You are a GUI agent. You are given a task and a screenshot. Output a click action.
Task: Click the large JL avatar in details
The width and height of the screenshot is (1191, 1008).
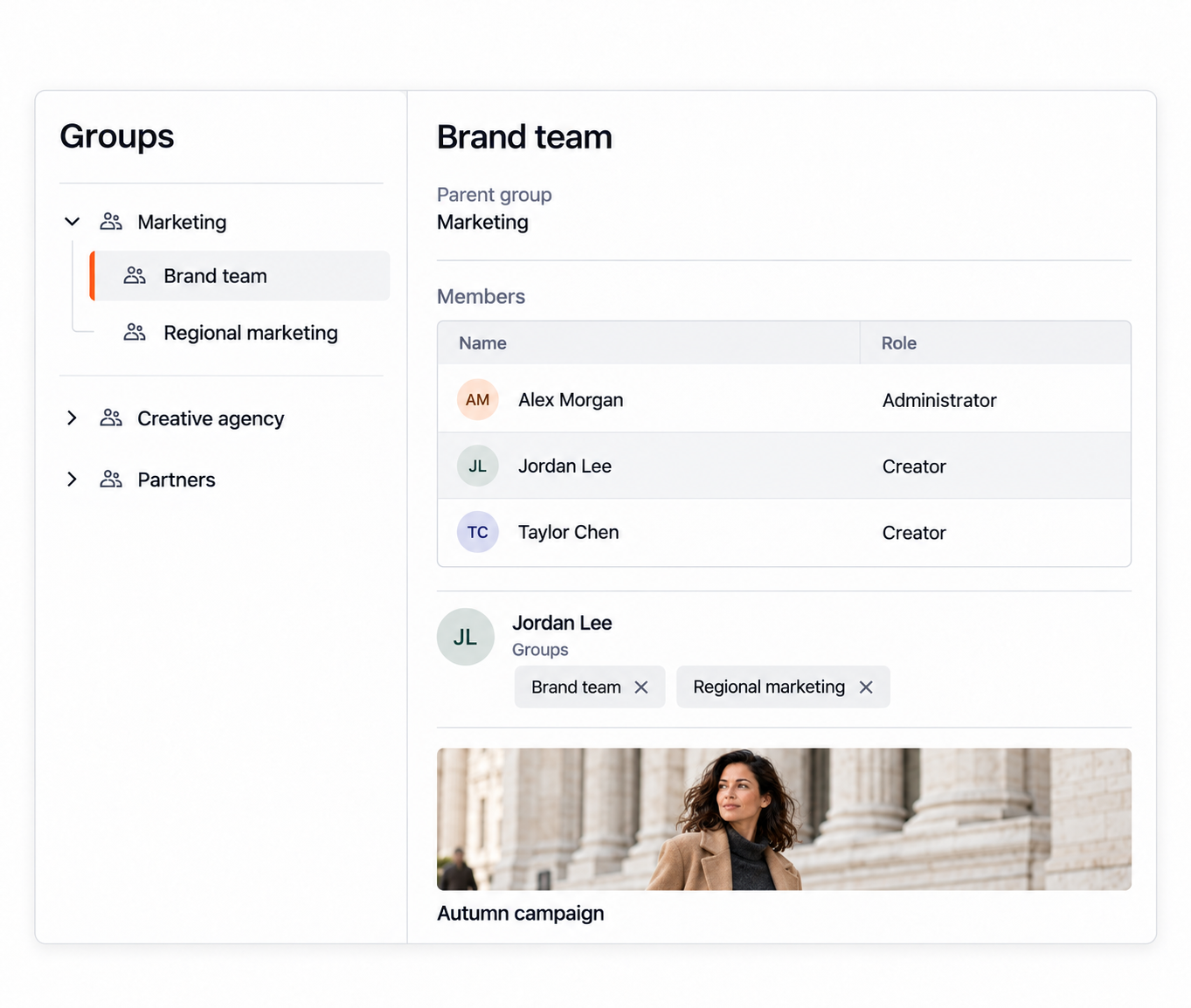click(466, 637)
